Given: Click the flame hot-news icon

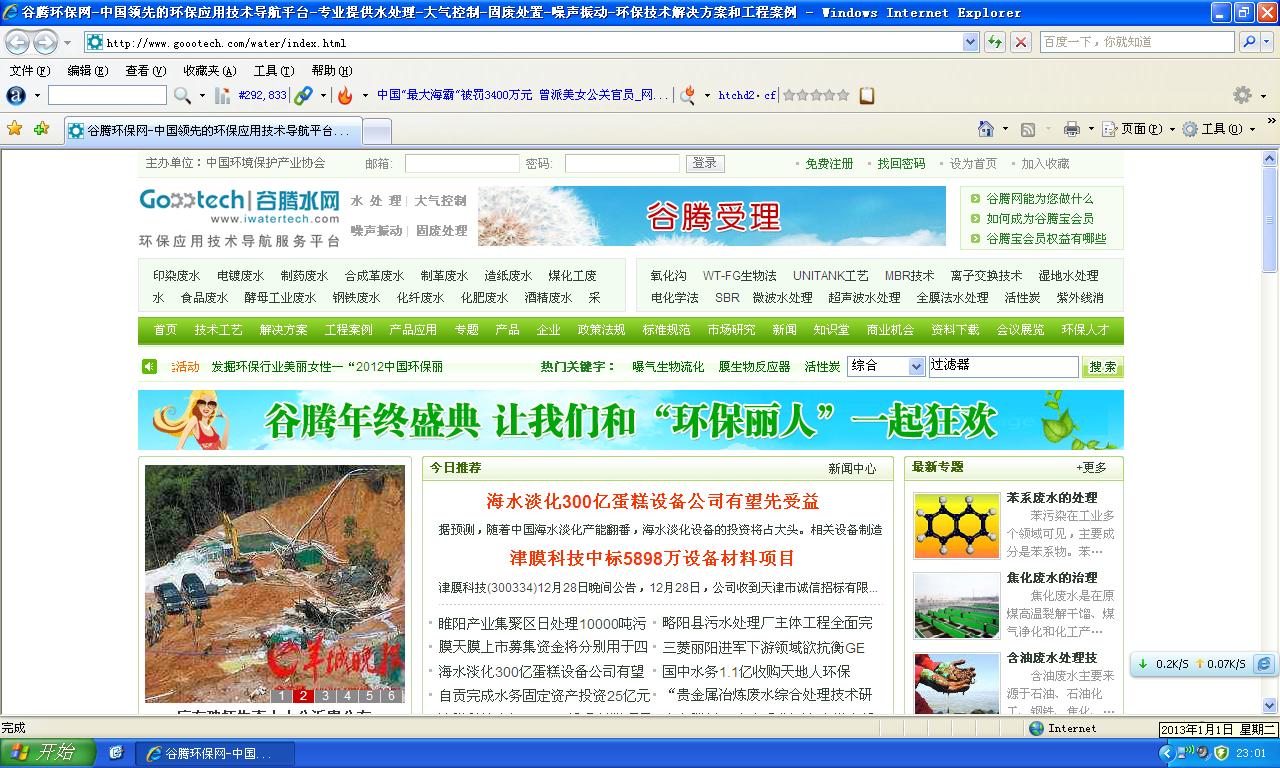Looking at the screenshot, I should click(345, 95).
